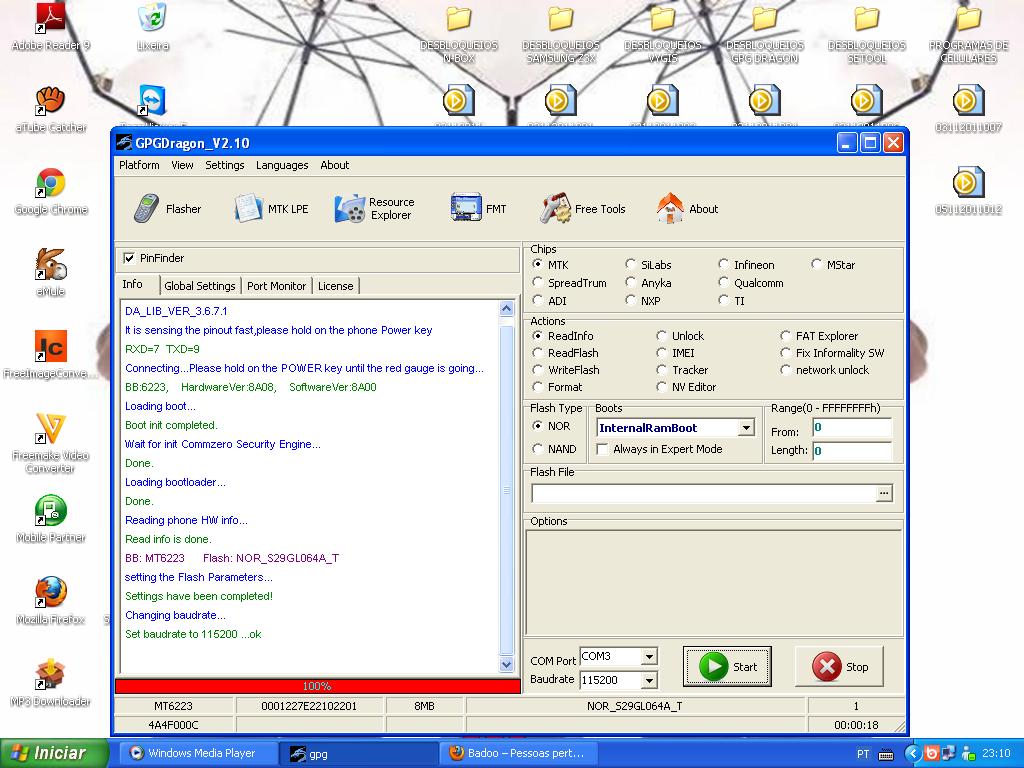Open the Platform menu
1024x768 pixels.
[139, 165]
